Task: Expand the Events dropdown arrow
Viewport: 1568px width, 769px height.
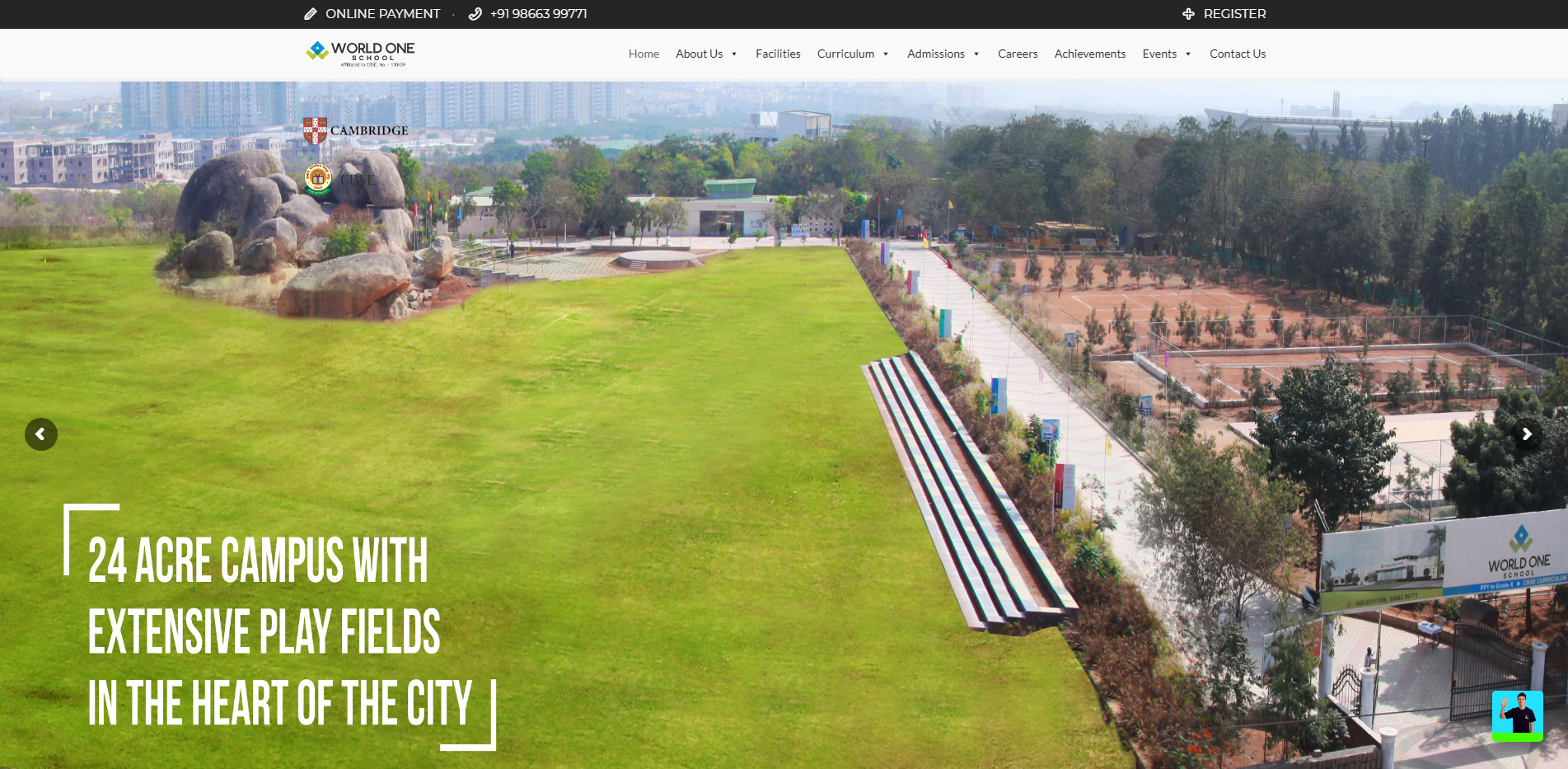Action: tap(1188, 54)
